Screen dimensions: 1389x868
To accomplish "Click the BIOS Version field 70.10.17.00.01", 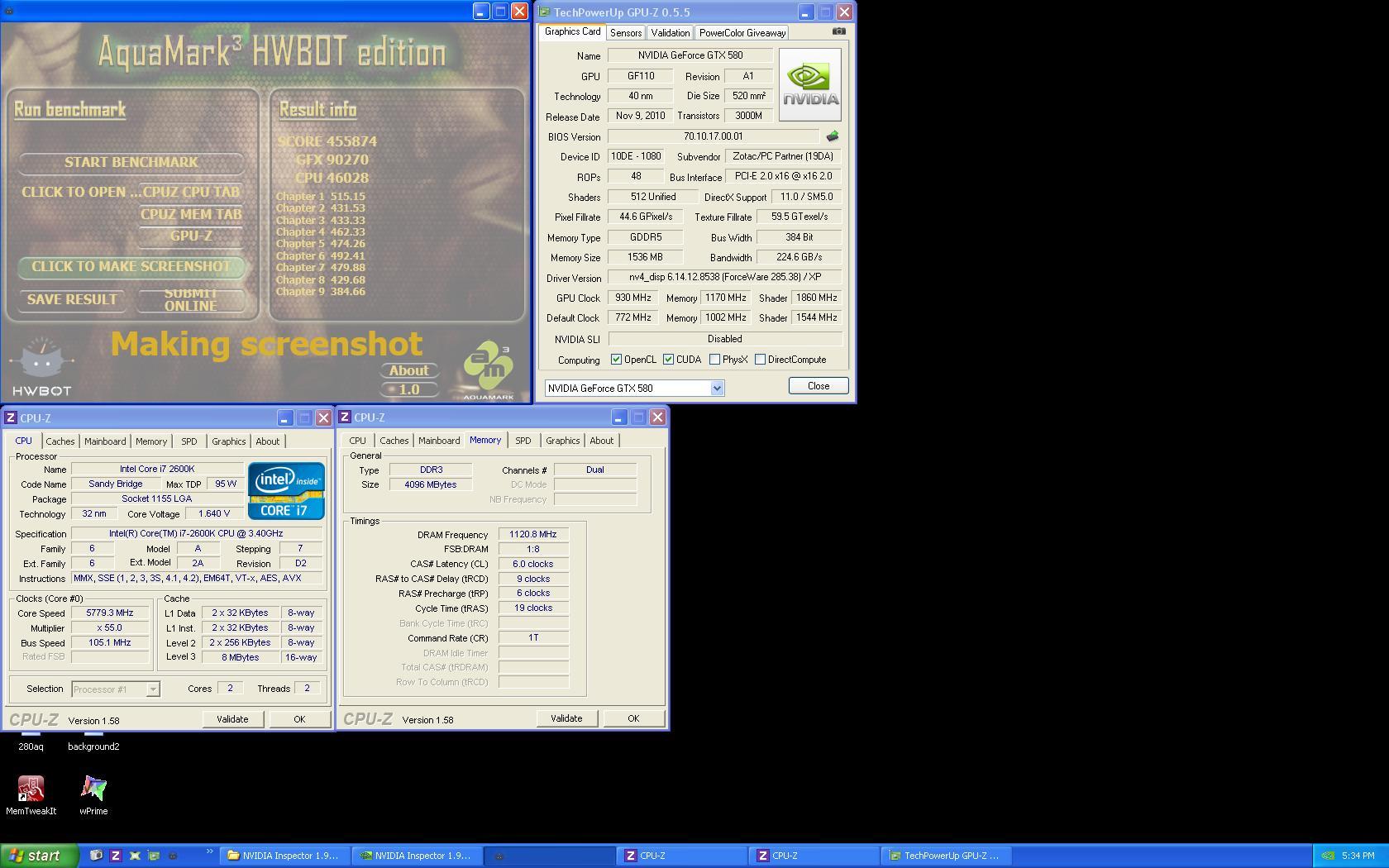I will (713, 136).
